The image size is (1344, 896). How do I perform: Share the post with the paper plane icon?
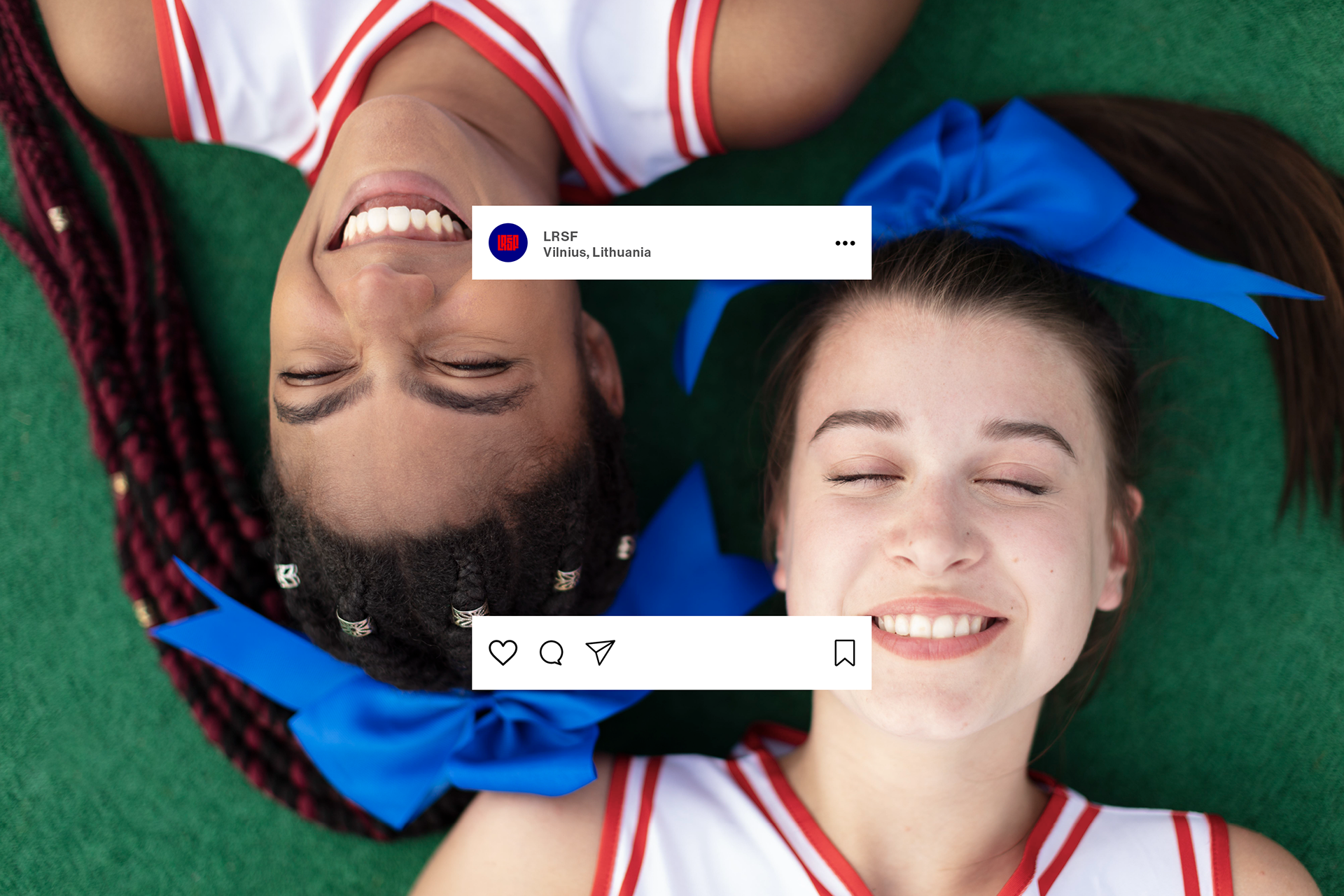(600, 652)
